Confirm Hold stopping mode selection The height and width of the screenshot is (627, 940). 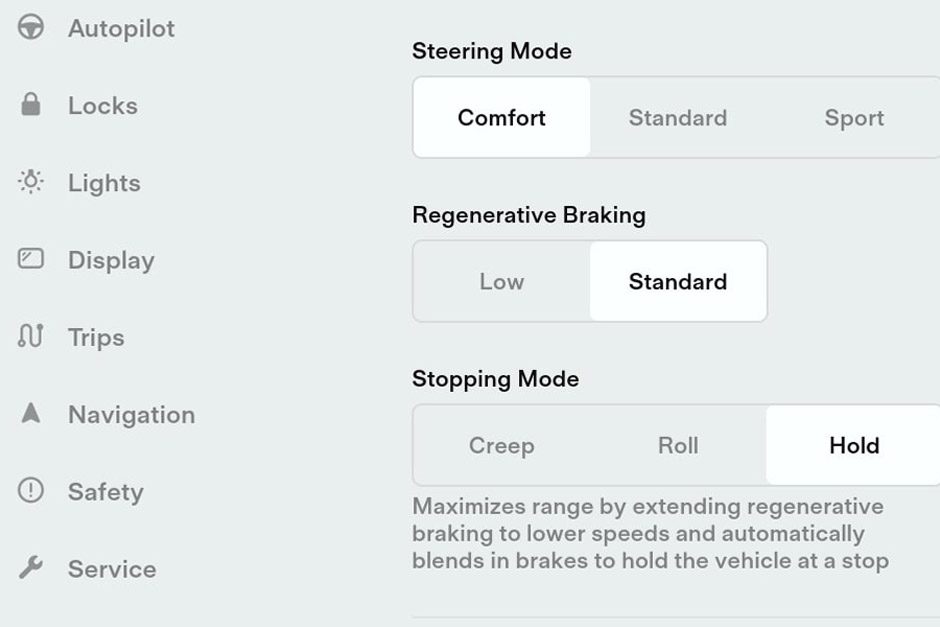[853, 445]
